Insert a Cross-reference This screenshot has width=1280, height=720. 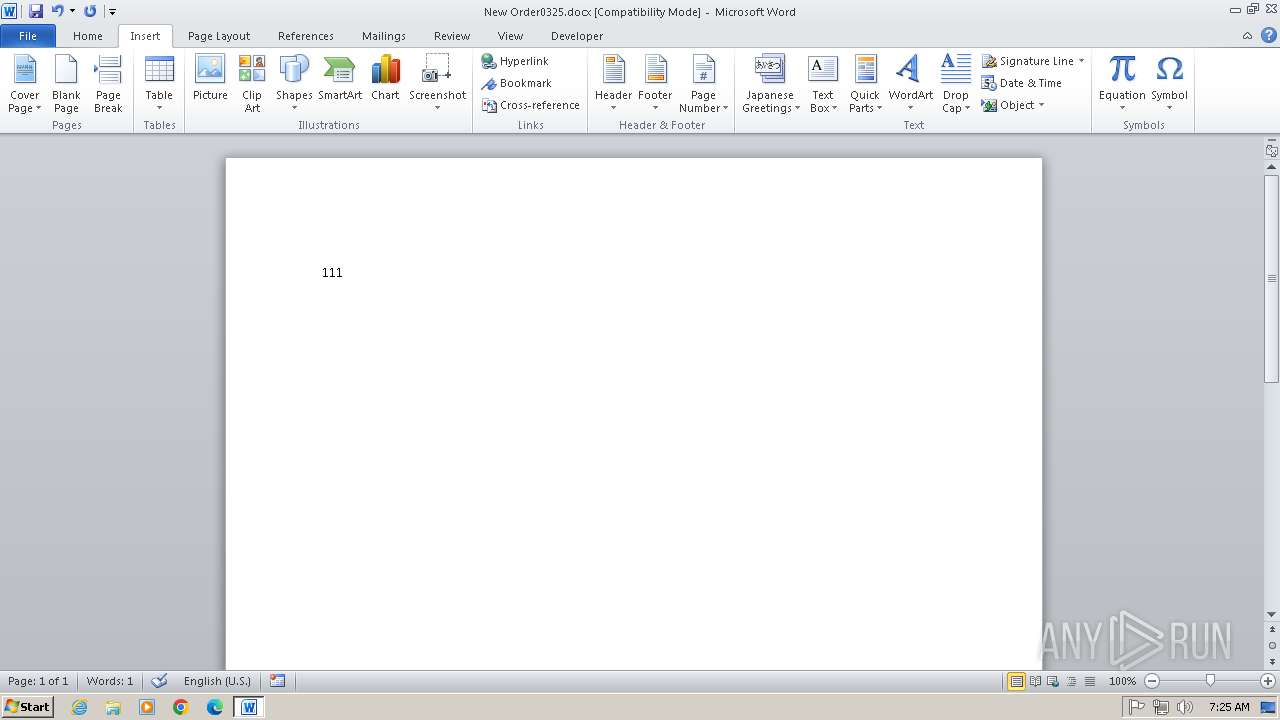pyautogui.click(x=531, y=105)
